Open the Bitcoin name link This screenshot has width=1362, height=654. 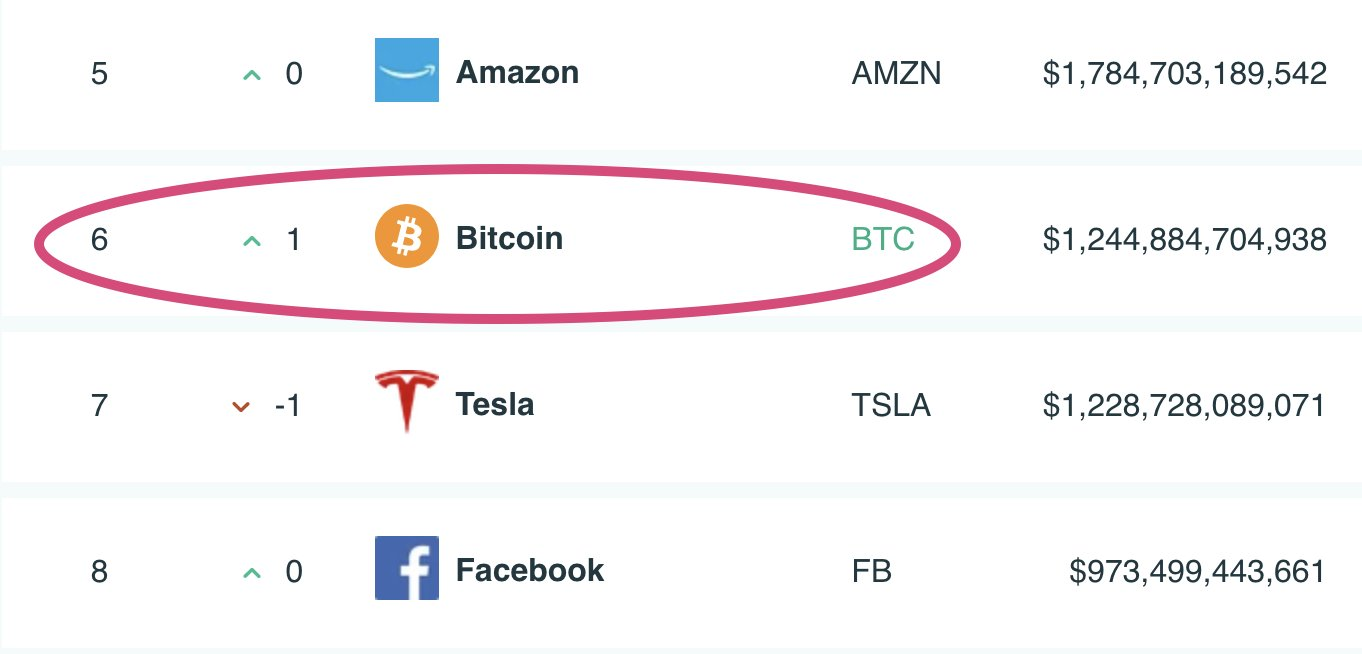[x=509, y=238]
